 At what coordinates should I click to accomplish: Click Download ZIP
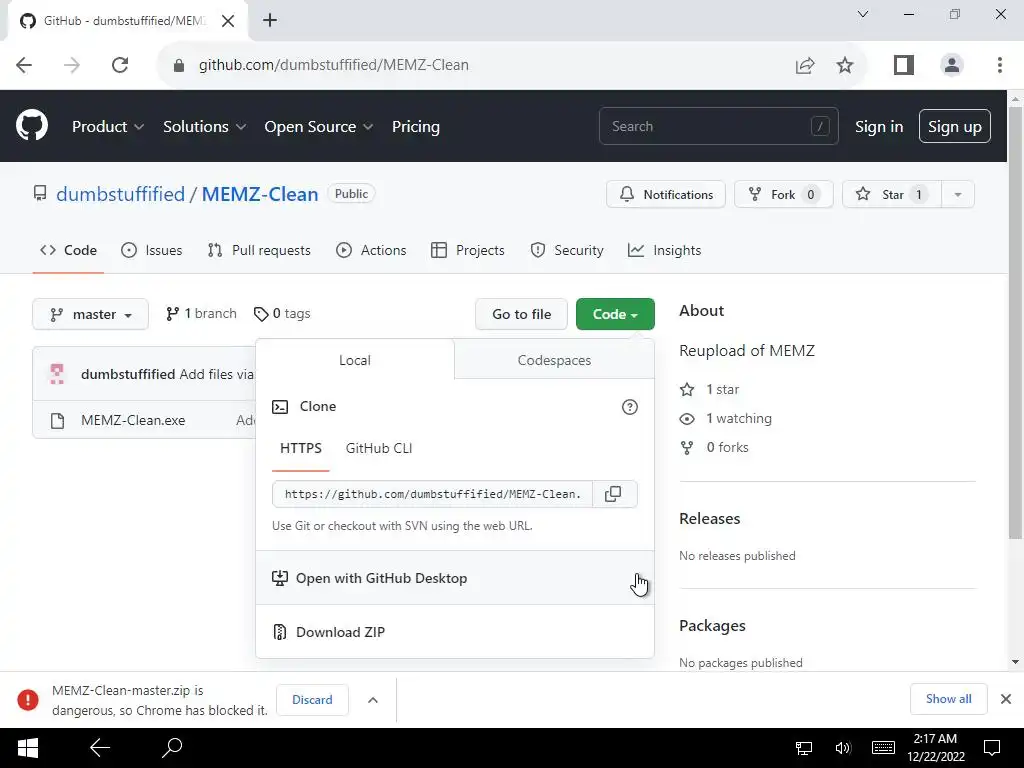[455, 632]
